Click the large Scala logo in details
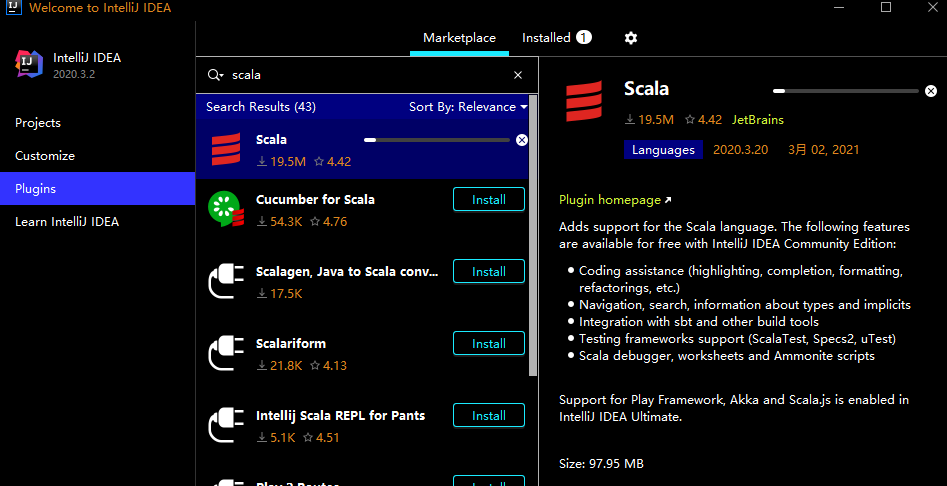The image size is (947, 486). pos(583,101)
